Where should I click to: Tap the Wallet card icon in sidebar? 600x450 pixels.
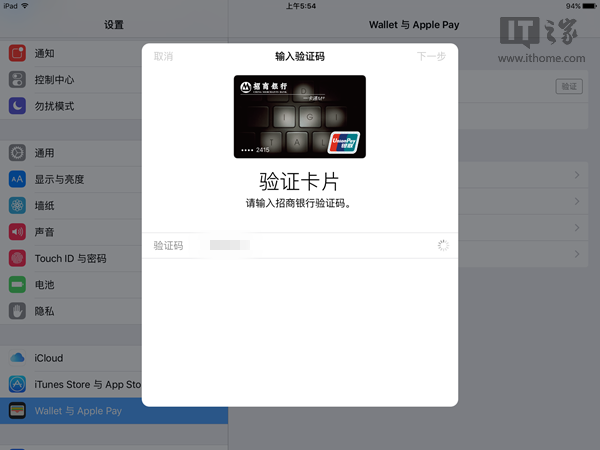17,411
